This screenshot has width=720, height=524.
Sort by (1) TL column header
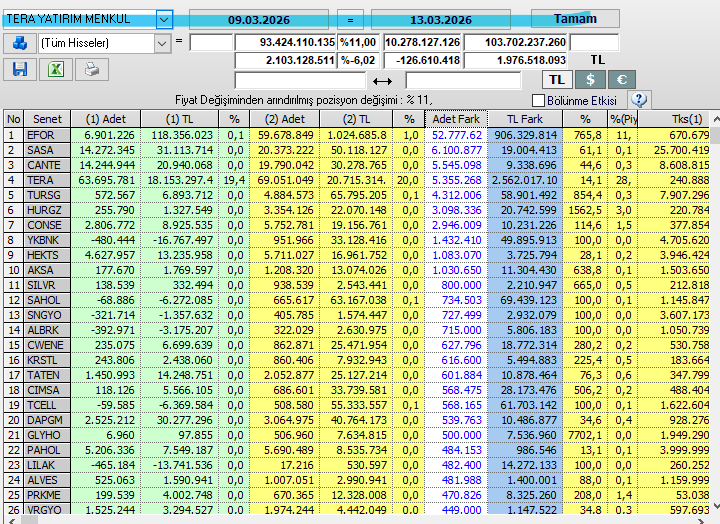[180, 119]
